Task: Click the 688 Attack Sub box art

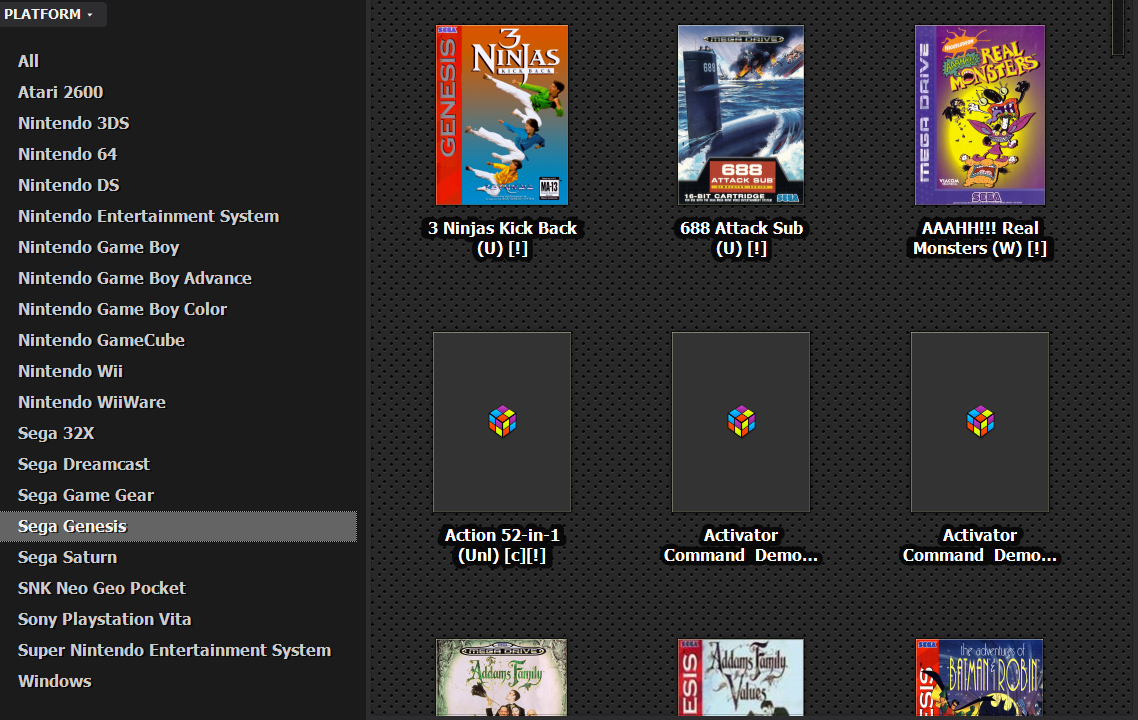Action: 741,115
